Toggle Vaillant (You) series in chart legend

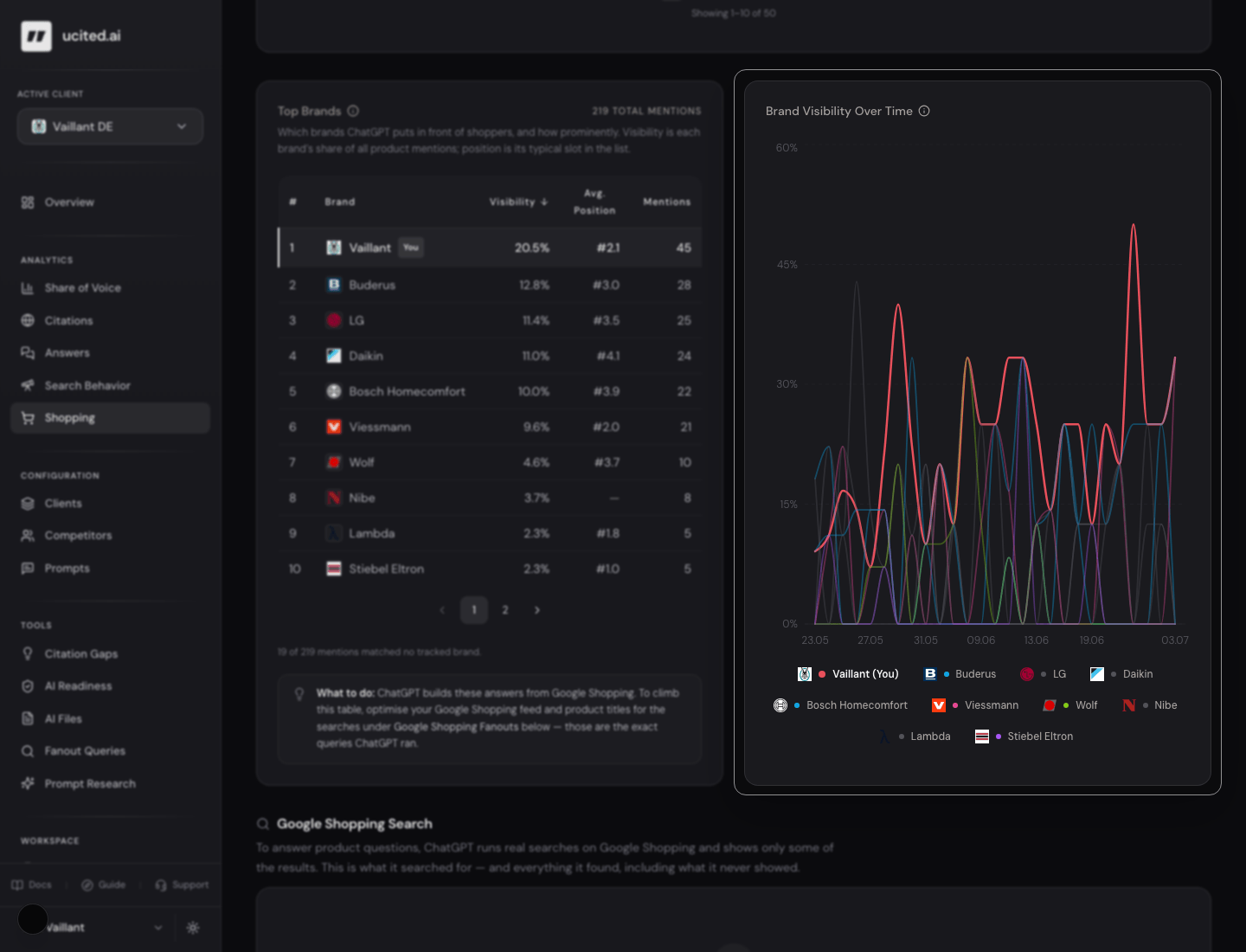tap(848, 674)
